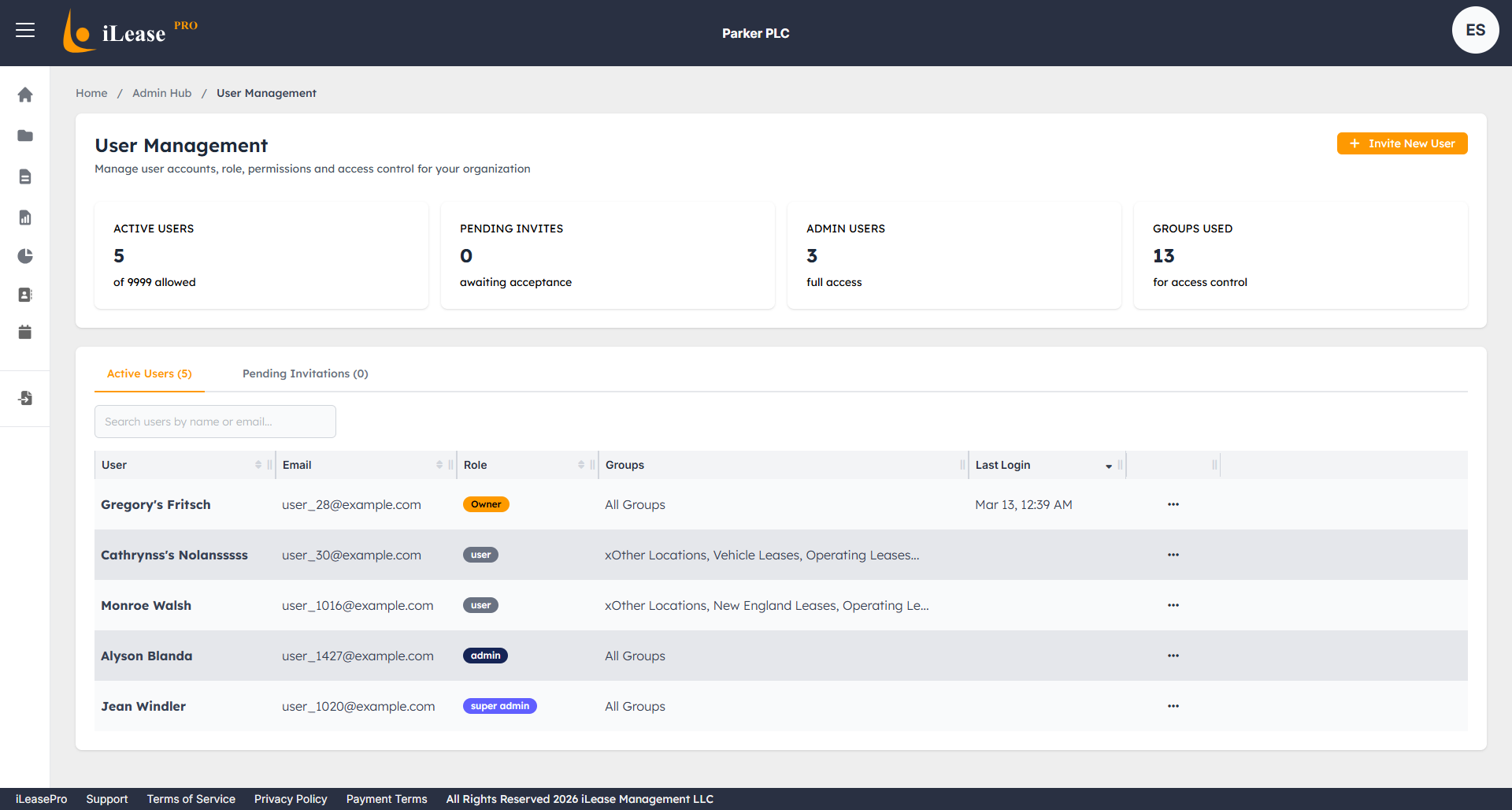Screen dimensions: 1512x810
Task: Select the document icon in the sidebar
Action: coord(25,176)
